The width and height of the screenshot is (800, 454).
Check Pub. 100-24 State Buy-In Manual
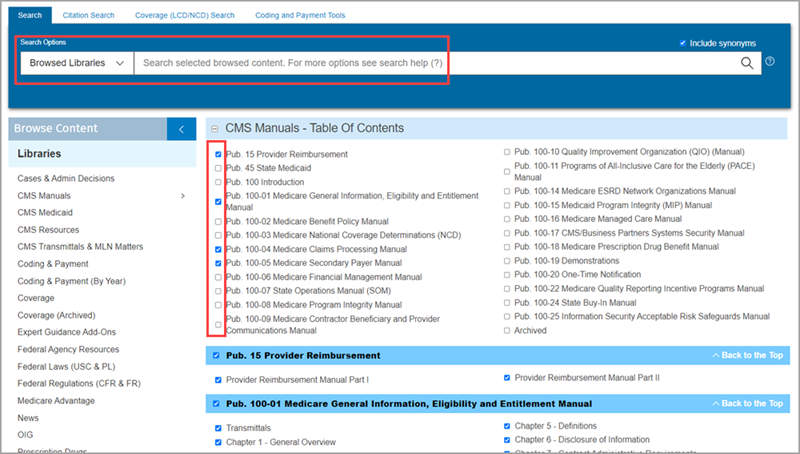(507, 303)
